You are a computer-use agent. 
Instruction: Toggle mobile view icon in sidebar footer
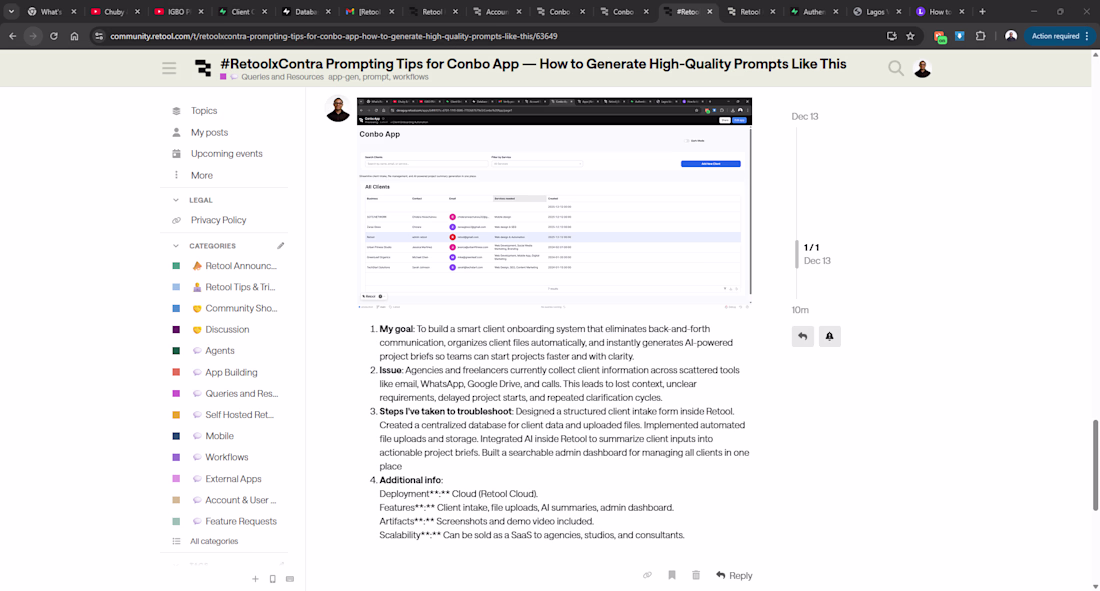(273, 579)
